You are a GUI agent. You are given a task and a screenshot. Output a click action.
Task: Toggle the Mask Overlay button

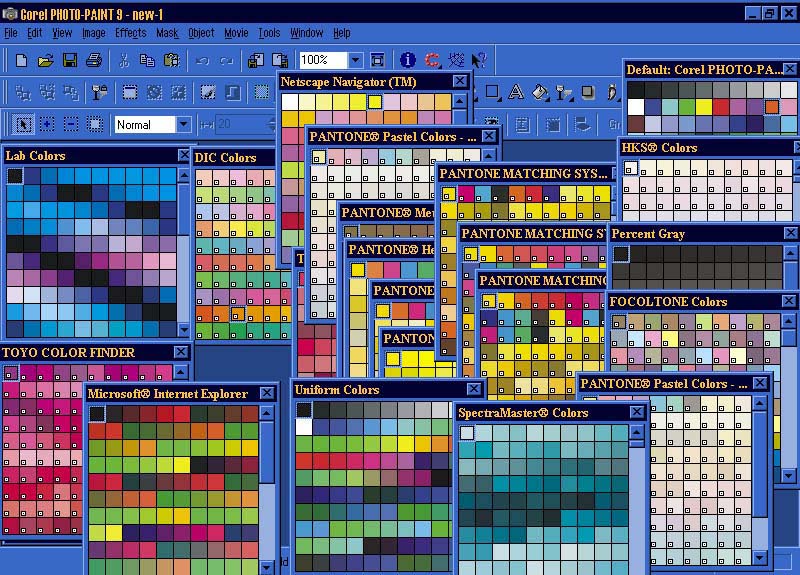point(233,92)
